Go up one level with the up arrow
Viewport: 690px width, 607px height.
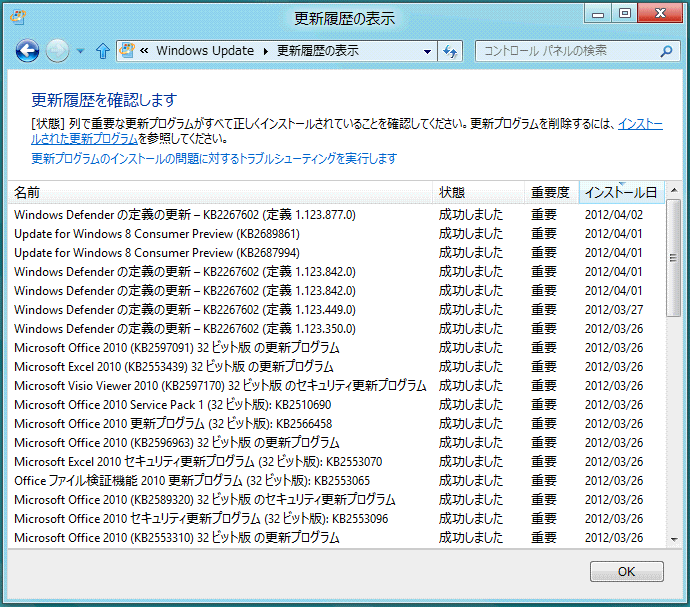click(x=103, y=51)
